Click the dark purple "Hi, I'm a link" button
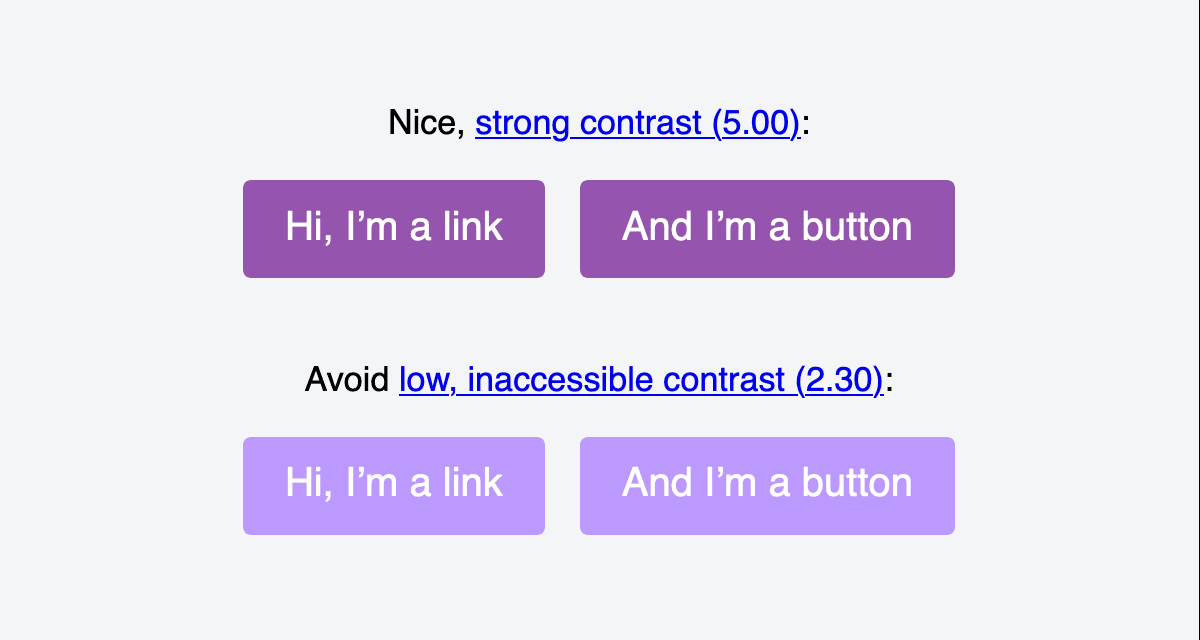 [x=394, y=229]
